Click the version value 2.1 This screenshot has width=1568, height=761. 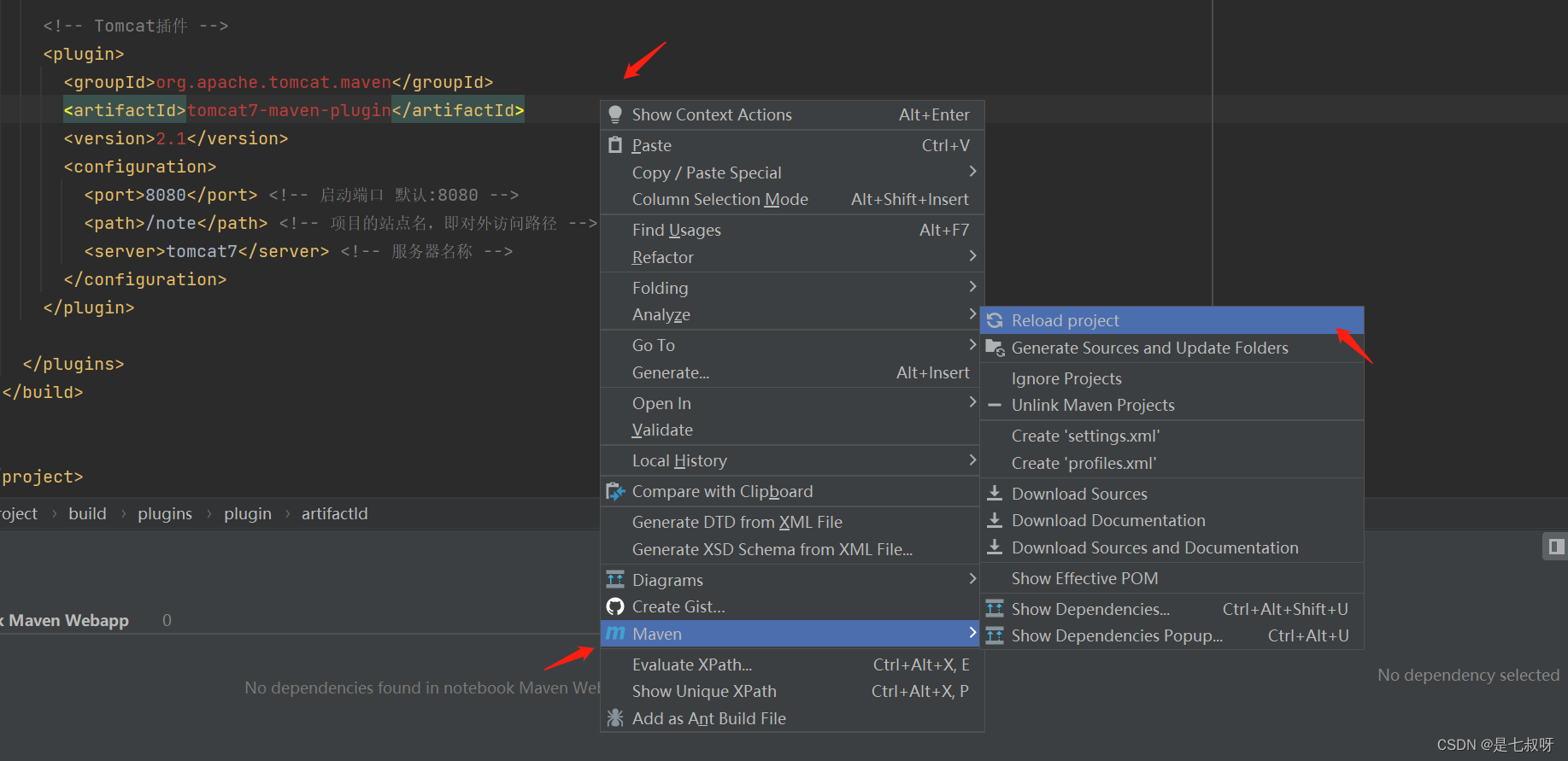[171, 138]
